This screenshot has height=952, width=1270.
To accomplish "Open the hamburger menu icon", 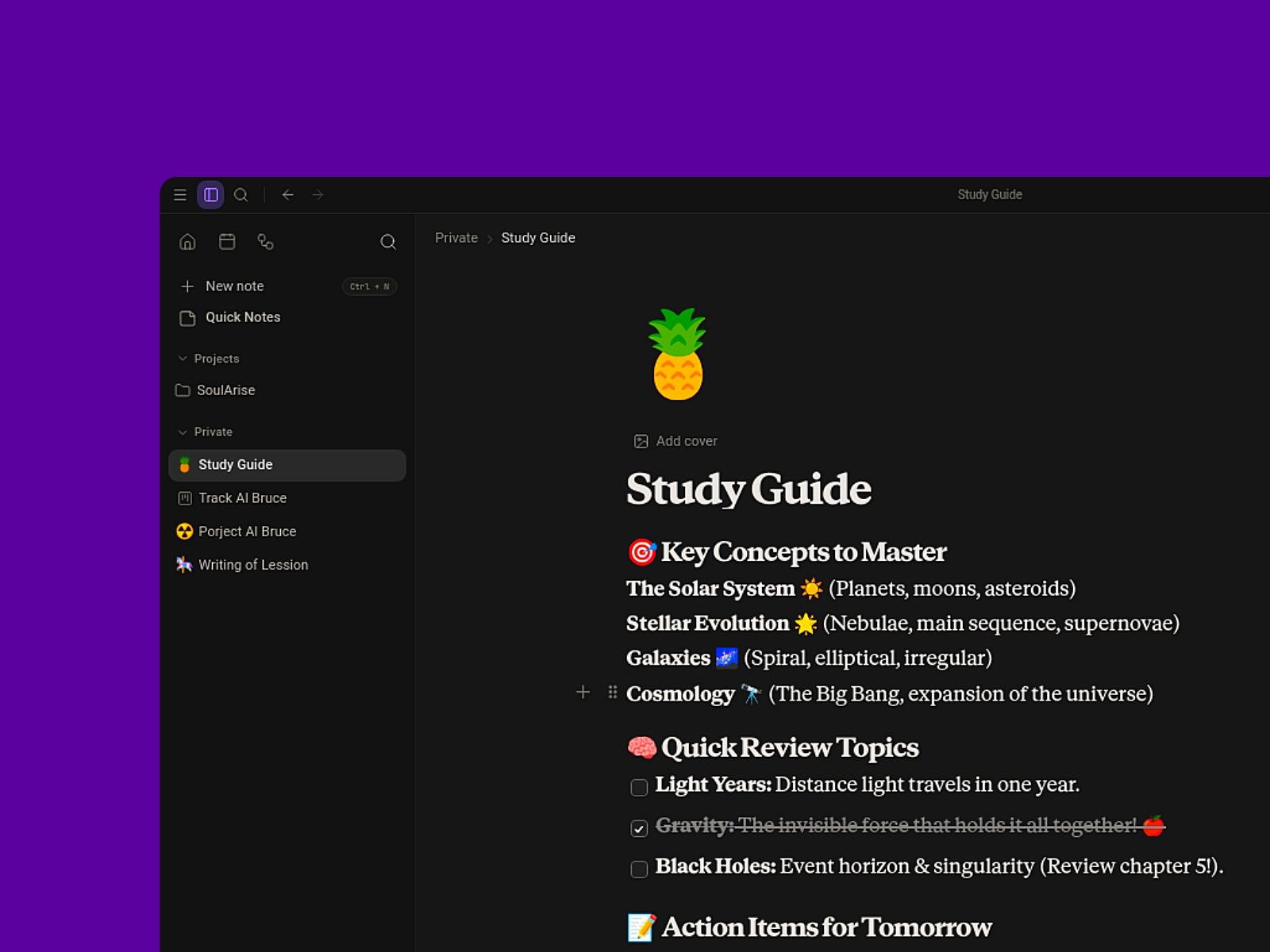I will tap(180, 194).
